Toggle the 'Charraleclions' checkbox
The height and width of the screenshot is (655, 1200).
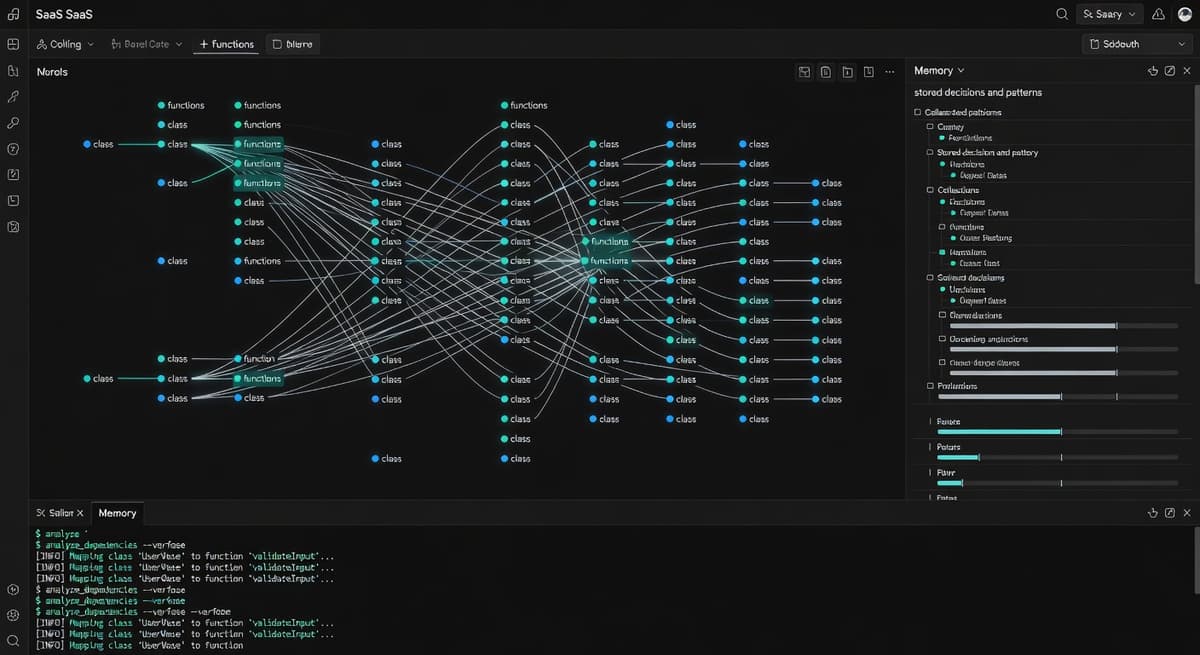pos(942,315)
